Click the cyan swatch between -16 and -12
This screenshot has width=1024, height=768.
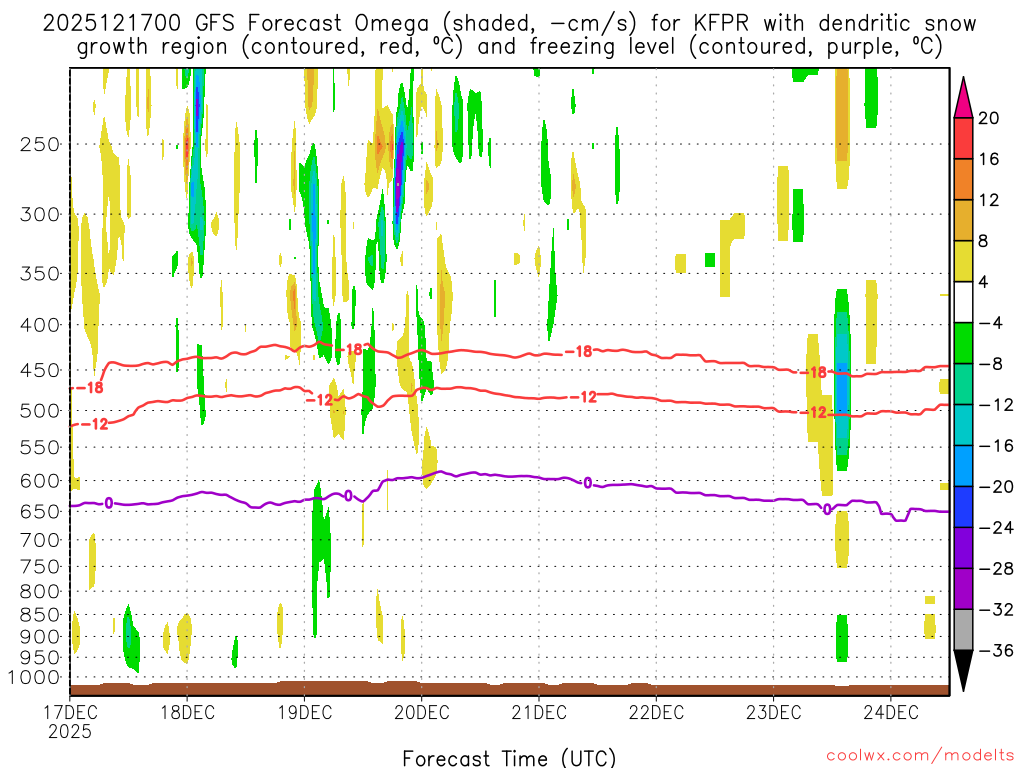[963, 425]
